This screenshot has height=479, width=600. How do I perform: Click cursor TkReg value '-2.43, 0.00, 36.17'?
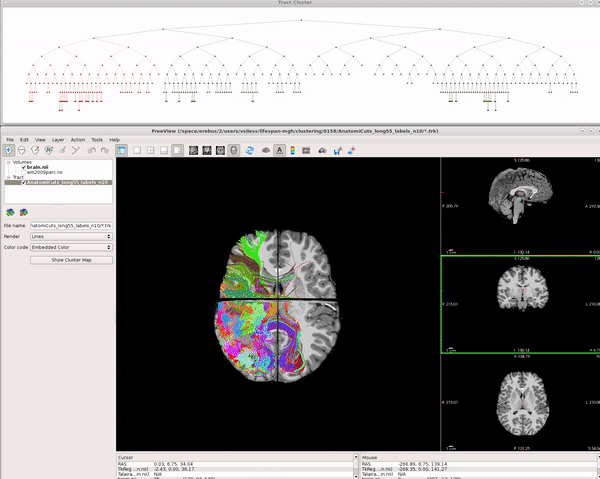point(174,469)
